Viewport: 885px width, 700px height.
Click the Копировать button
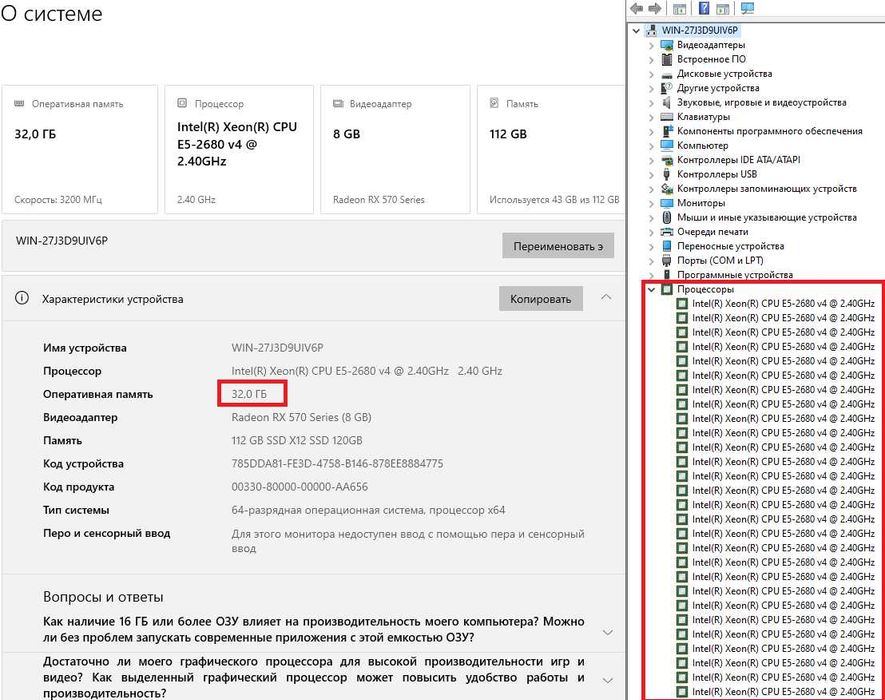coord(541,299)
